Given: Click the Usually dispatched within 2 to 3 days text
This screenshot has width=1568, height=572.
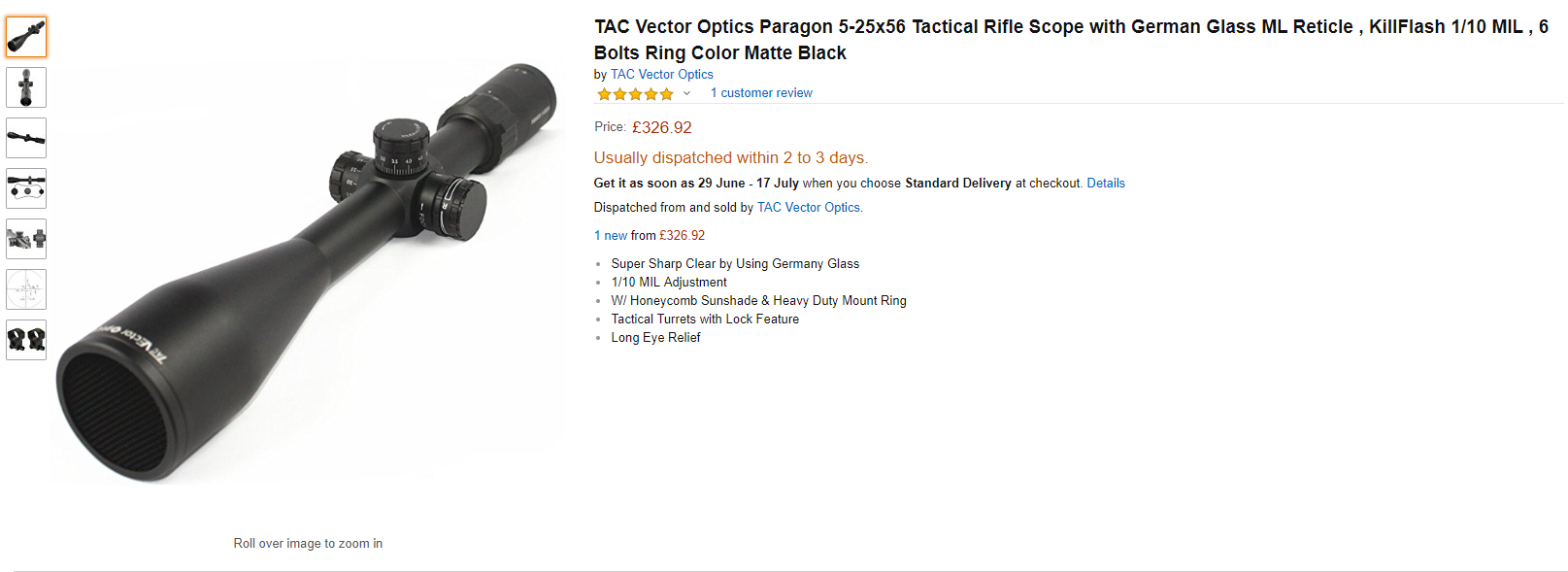Looking at the screenshot, I should [x=731, y=157].
